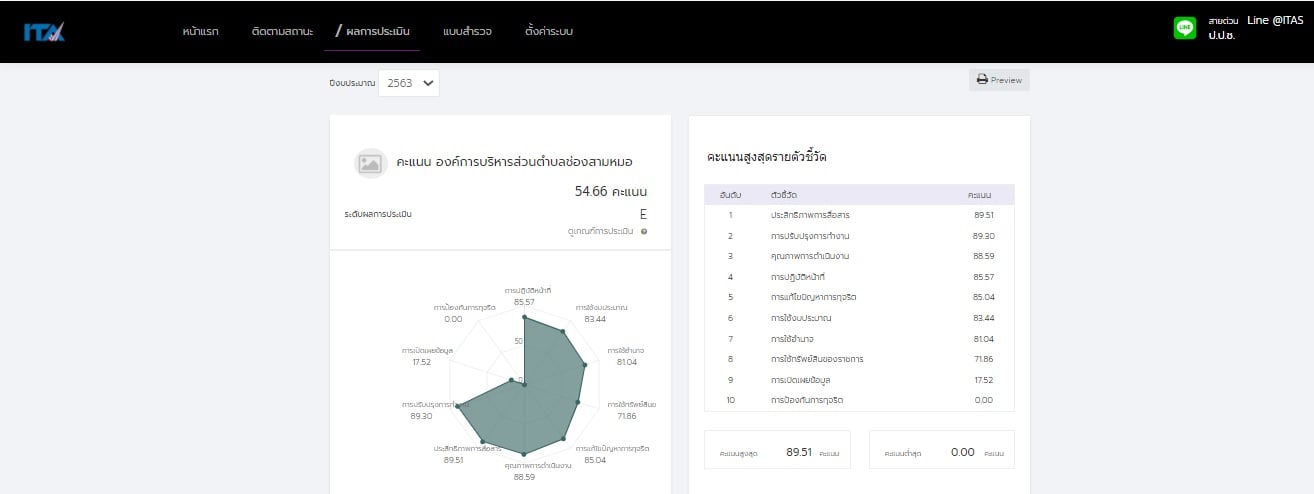Open the fiscal year 2563 dropdown

click(409, 83)
